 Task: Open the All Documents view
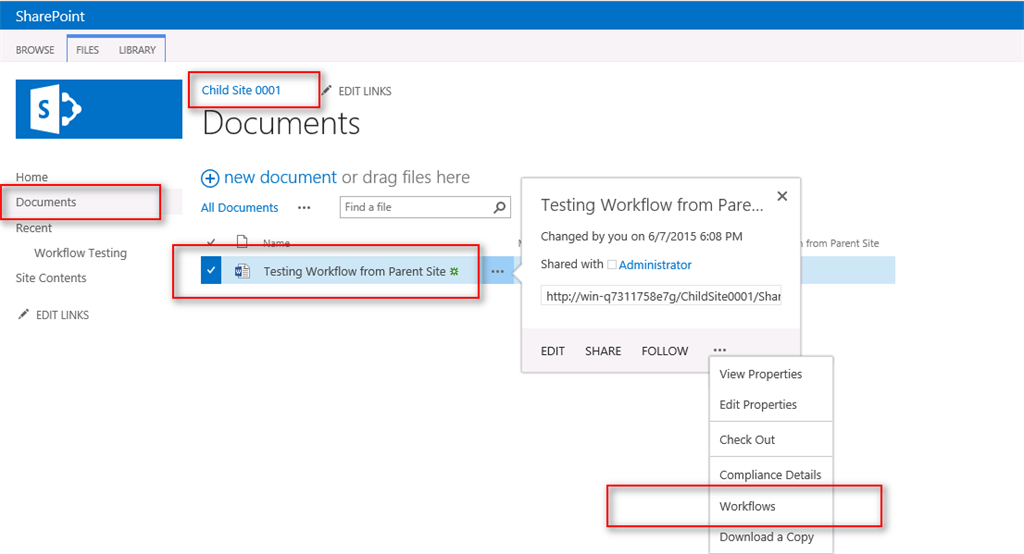pyautogui.click(x=239, y=208)
